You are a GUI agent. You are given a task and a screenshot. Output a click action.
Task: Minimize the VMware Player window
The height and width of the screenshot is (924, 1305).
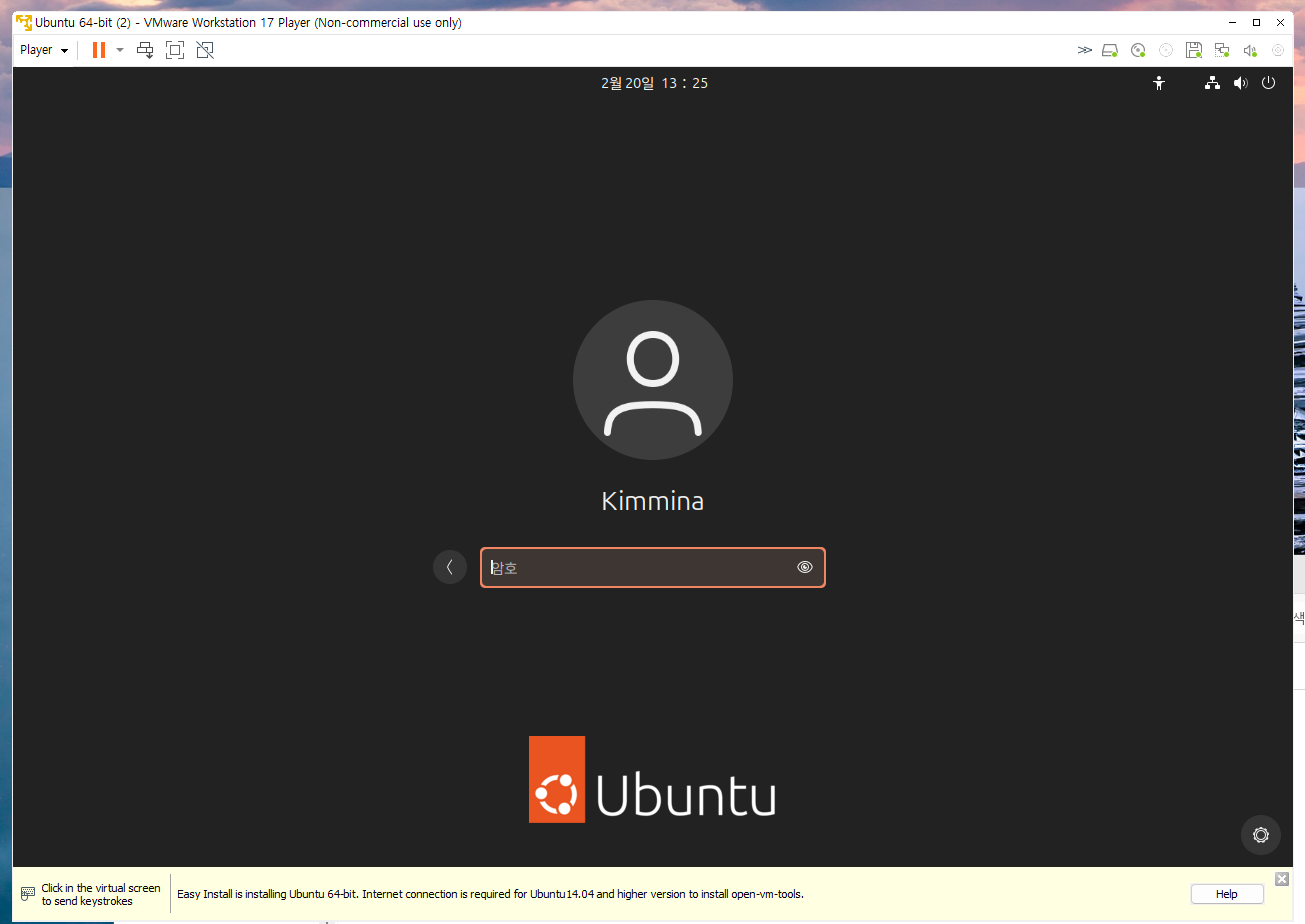(1231, 22)
